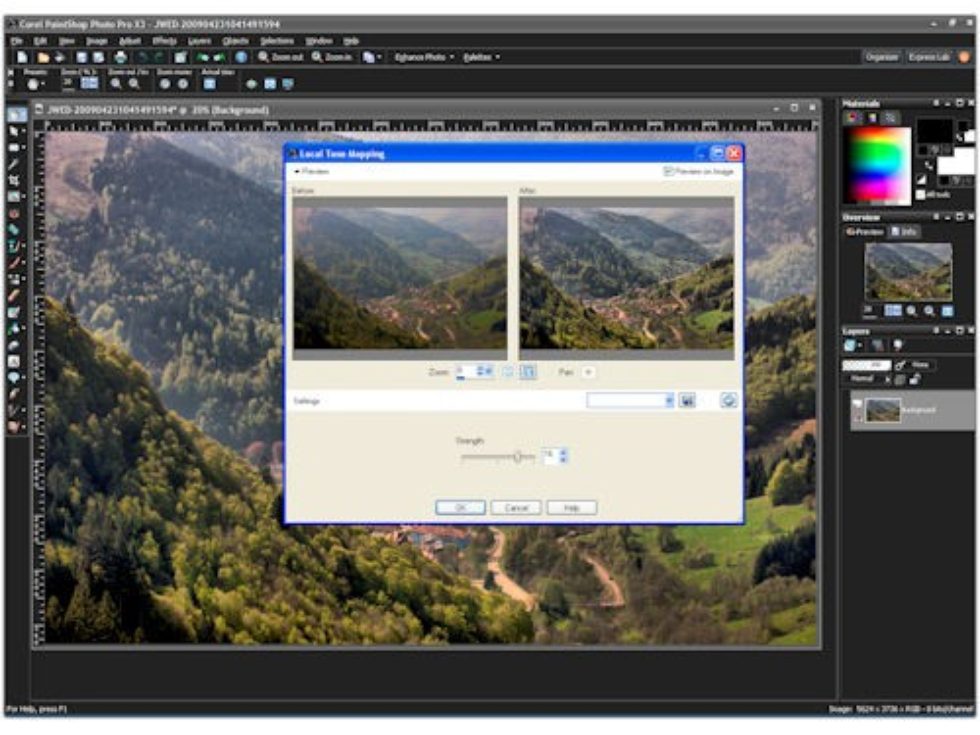This screenshot has width=980, height=735.
Task: Open the Settings presets dropdown in the dialog
Action: tap(671, 401)
